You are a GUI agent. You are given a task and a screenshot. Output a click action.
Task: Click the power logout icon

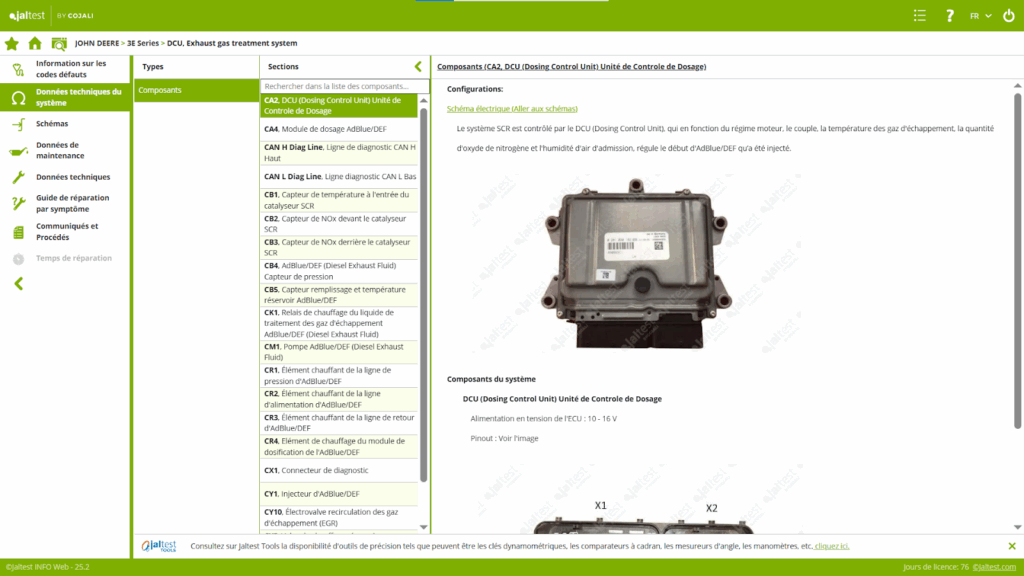coord(1009,15)
